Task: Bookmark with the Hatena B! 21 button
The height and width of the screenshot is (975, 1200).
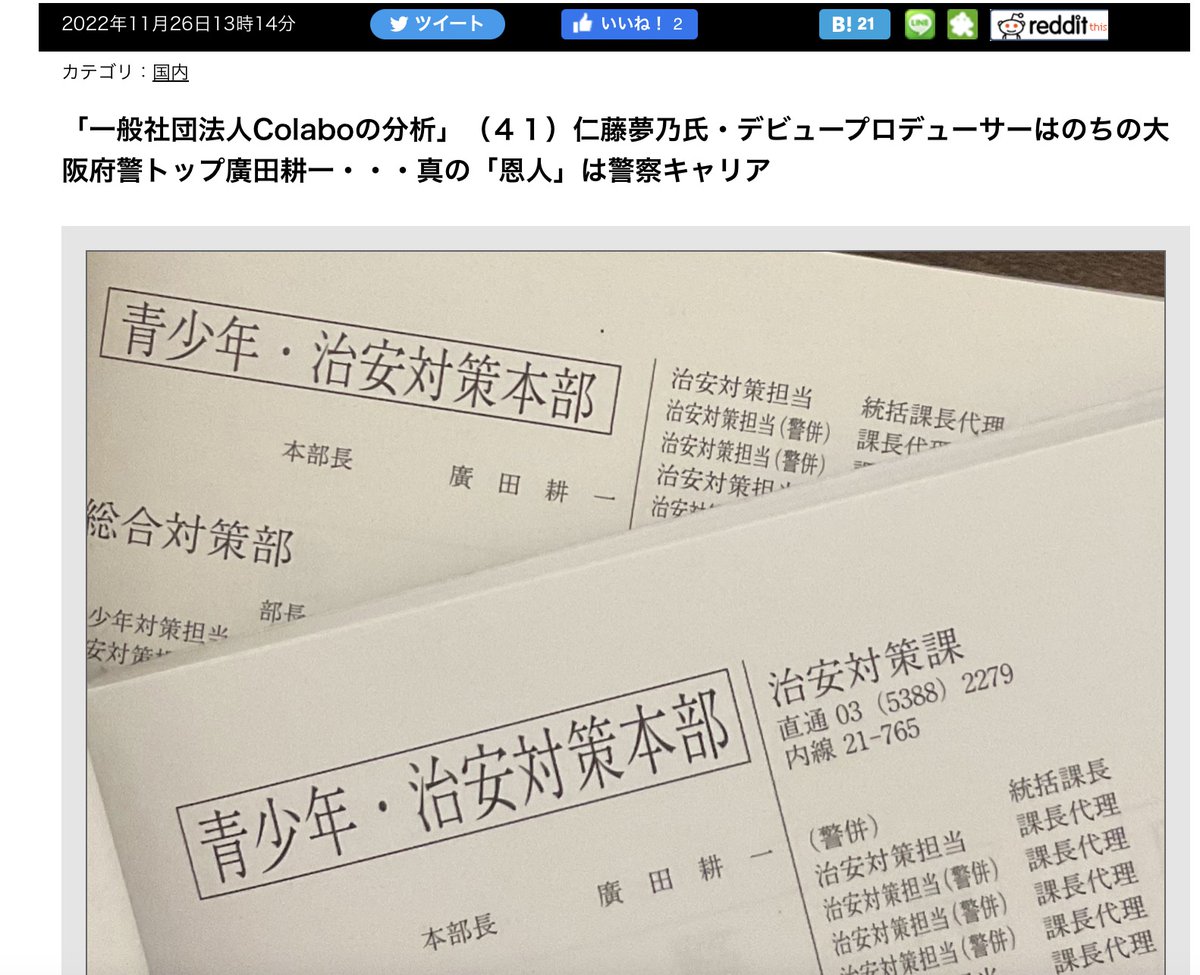Action: [854, 24]
